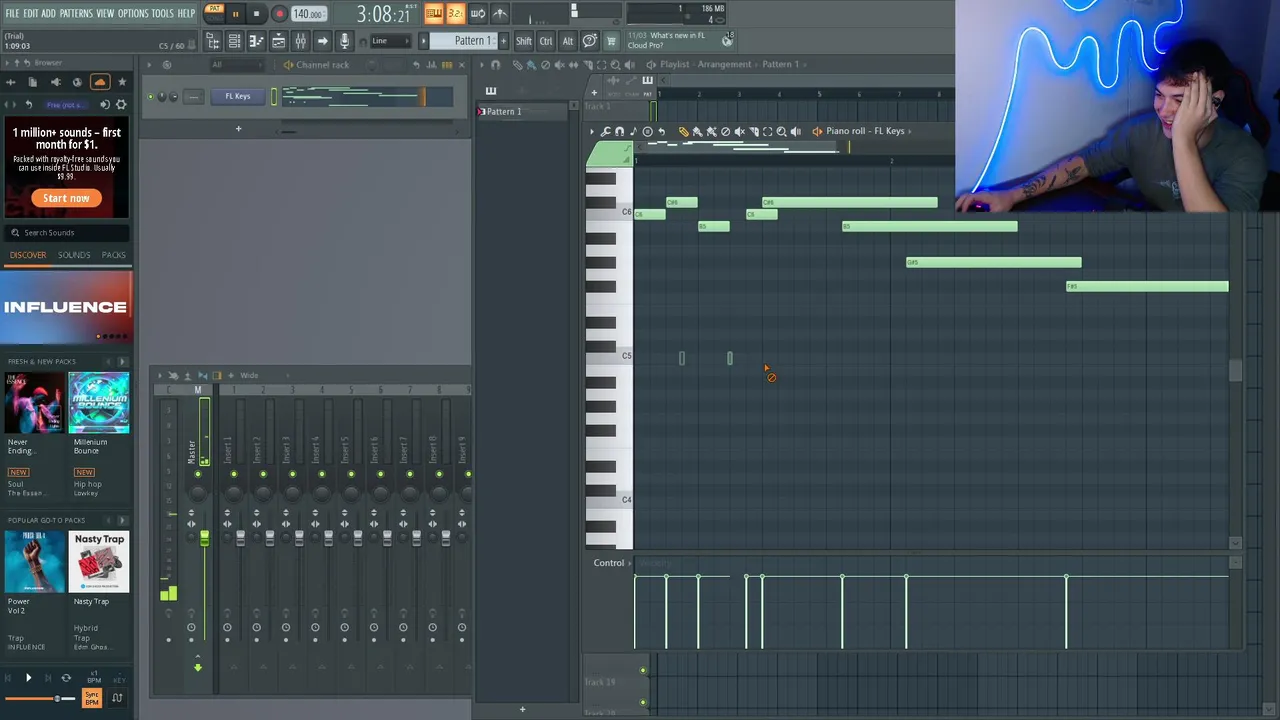
Task: Toggle Playlist snap magnet icon
Action: click(x=495, y=65)
